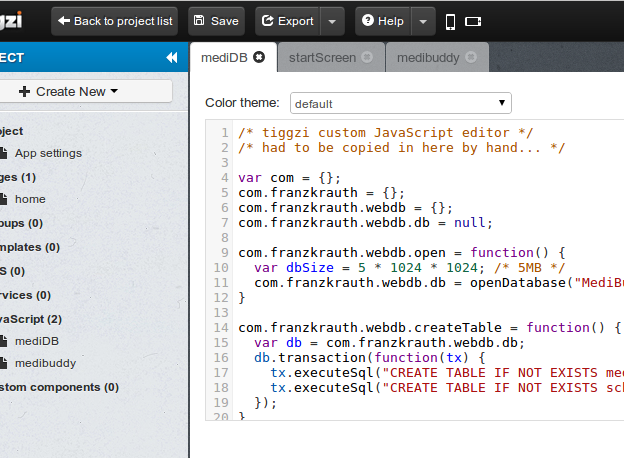Viewport: 624px width, 458px height.
Task: Click the file icon beside medibuddy script
Action: (x=4, y=363)
